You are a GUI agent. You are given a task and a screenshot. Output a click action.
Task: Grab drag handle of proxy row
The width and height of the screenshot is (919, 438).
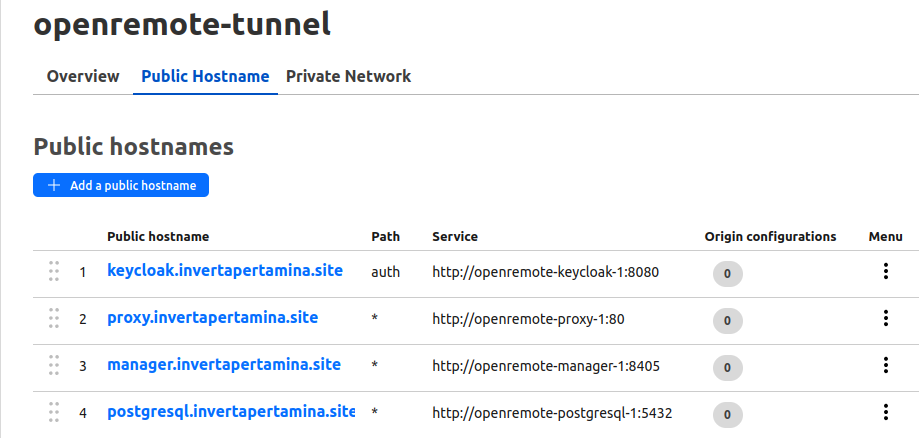54,318
